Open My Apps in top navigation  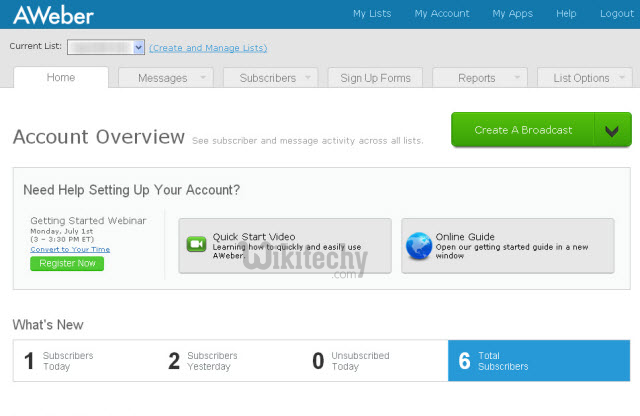pos(513,14)
